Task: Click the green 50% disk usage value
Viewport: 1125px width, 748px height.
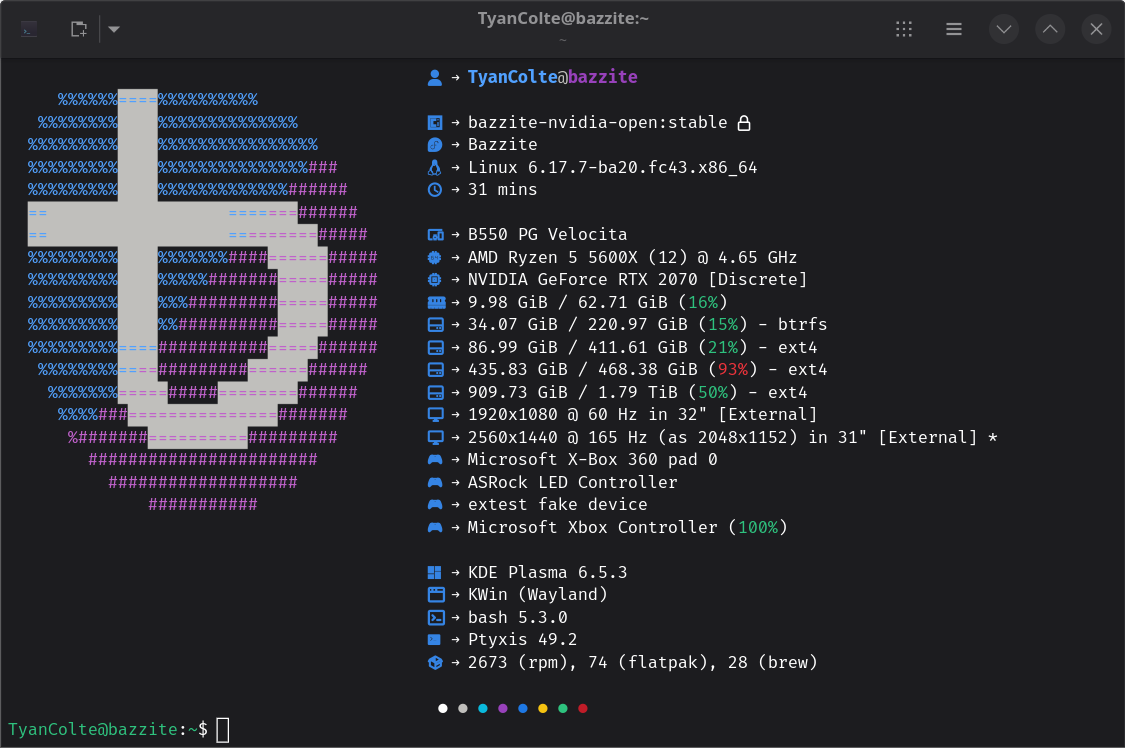Action: tap(713, 393)
